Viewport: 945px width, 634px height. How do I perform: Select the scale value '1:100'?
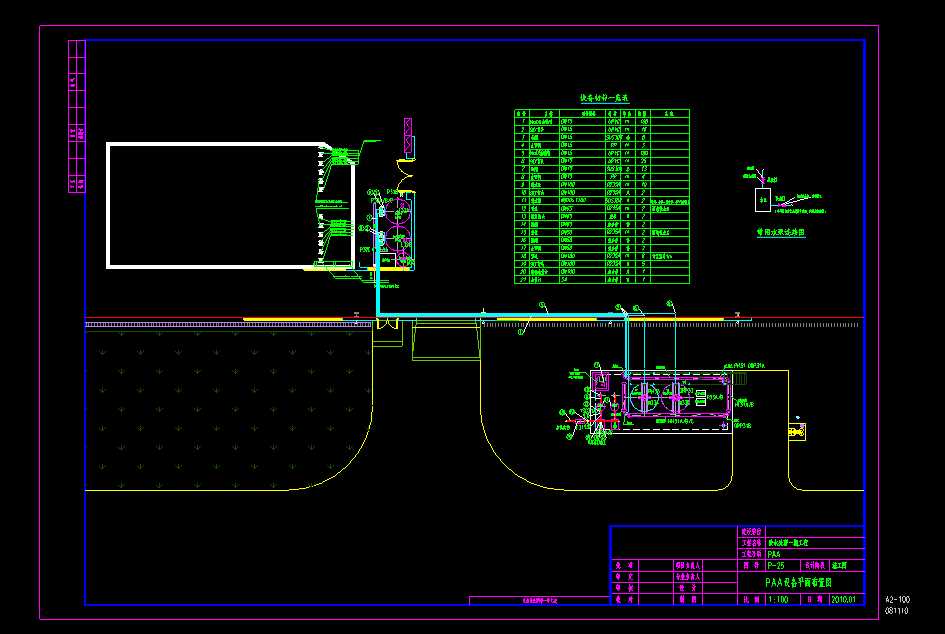click(778, 600)
